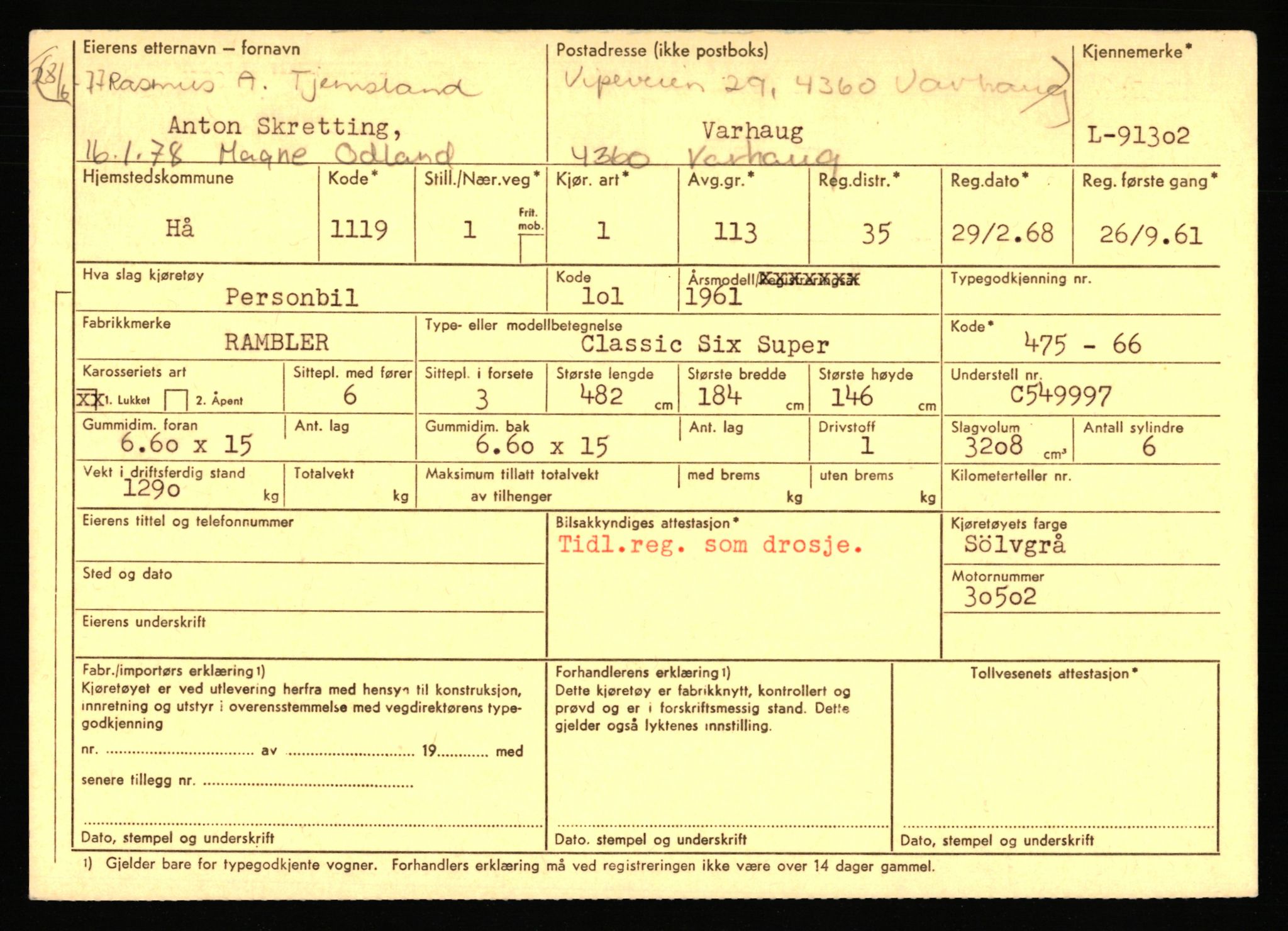
Task: Click the '1. Lukket' checkbox marked with XX
Action: (x=89, y=399)
